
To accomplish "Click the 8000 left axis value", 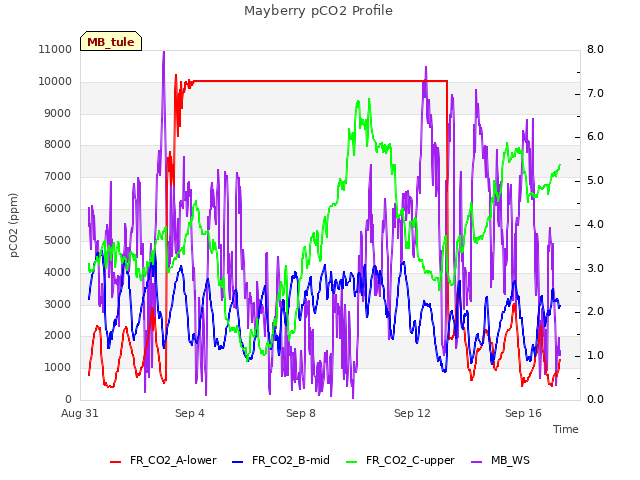I will click(58, 145).
